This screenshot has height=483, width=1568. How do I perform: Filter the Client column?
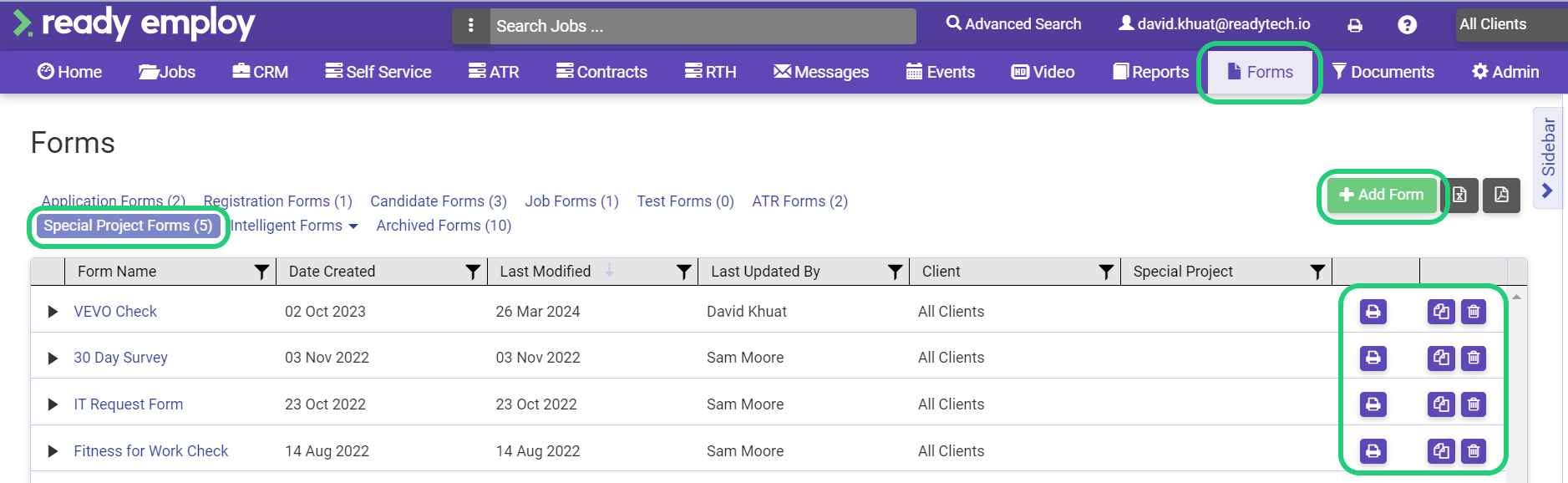[1106, 272]
